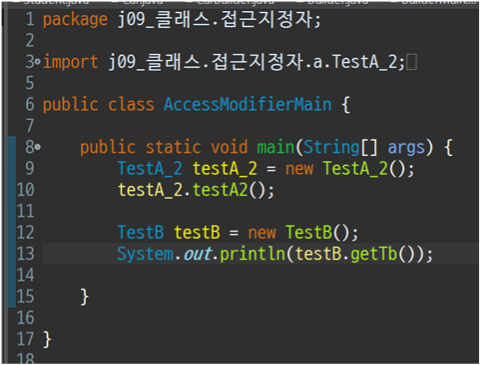Click the testA_2 variable on line 10

(150, 190)
